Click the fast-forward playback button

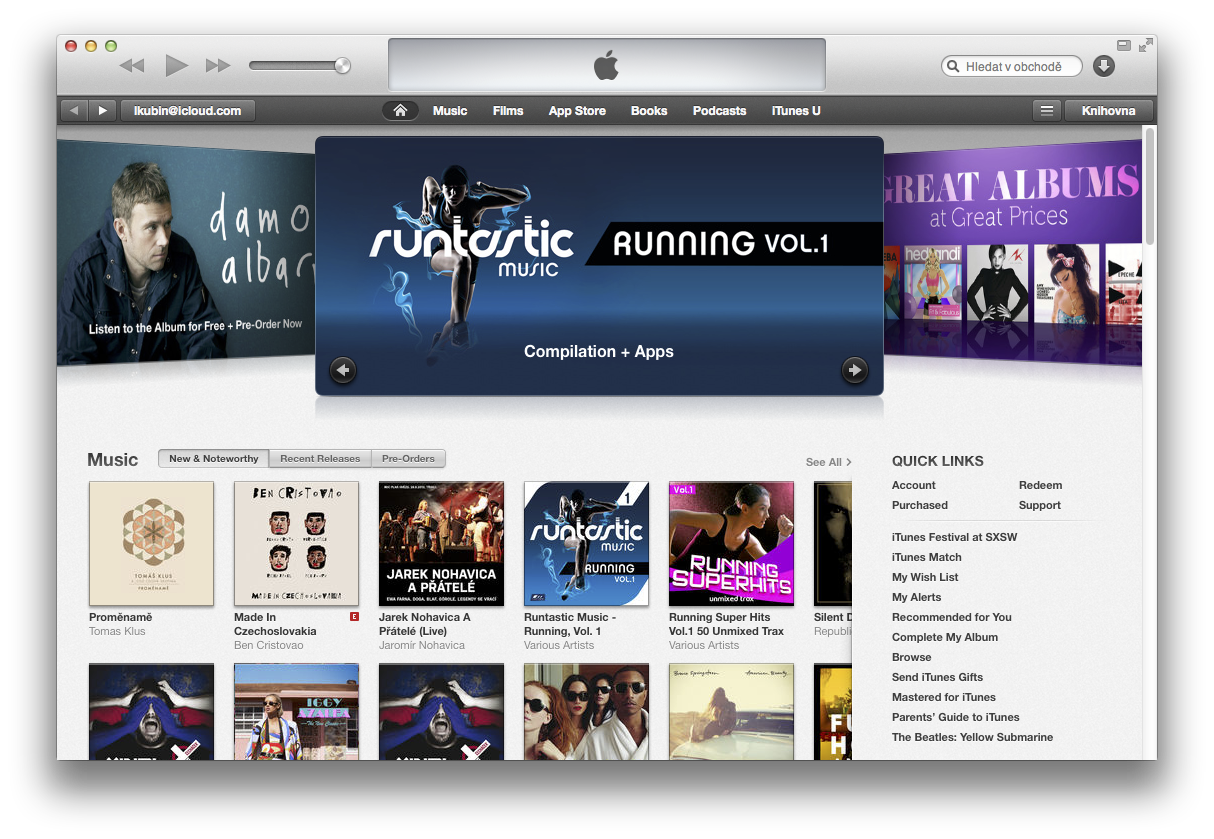(218, 66)
